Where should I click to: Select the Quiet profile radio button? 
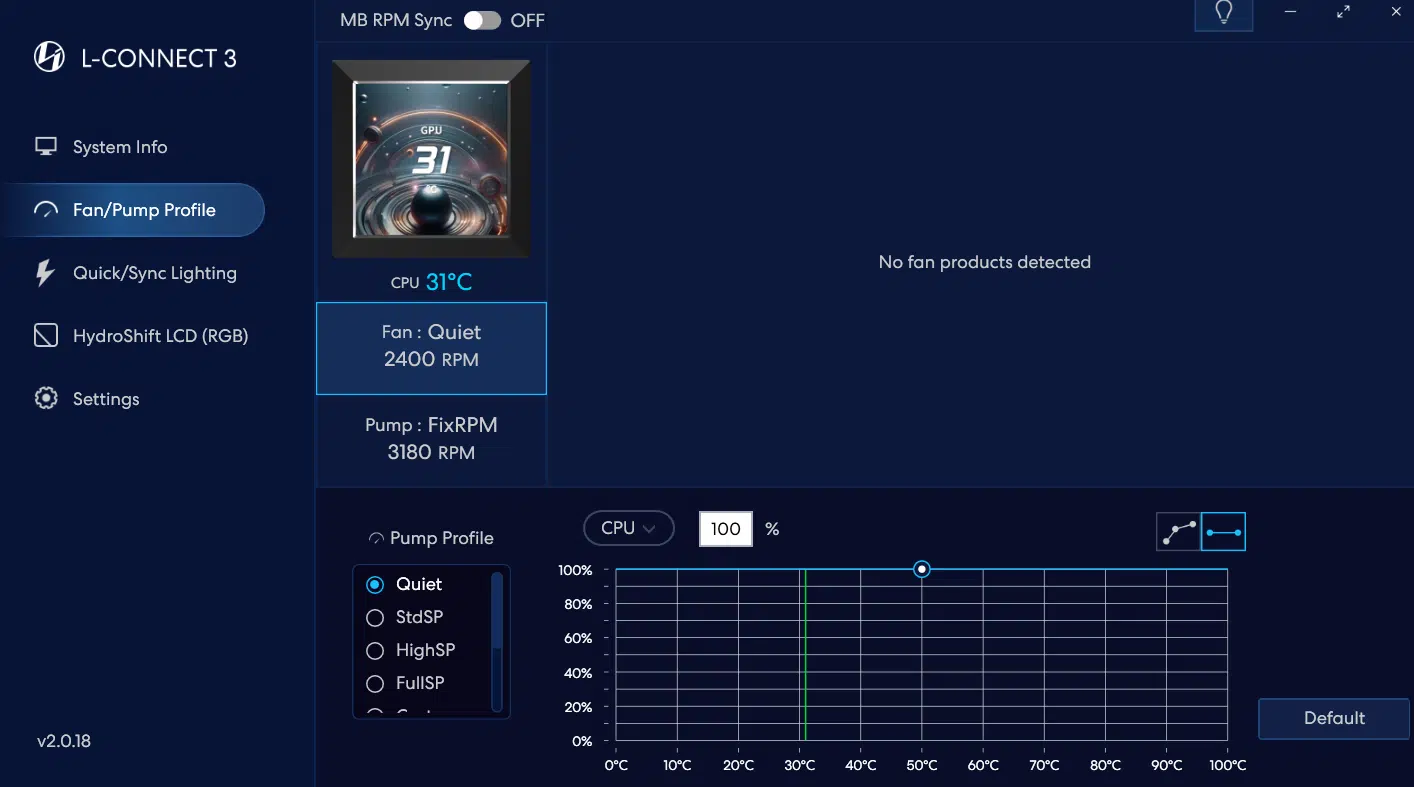point(375,585)
